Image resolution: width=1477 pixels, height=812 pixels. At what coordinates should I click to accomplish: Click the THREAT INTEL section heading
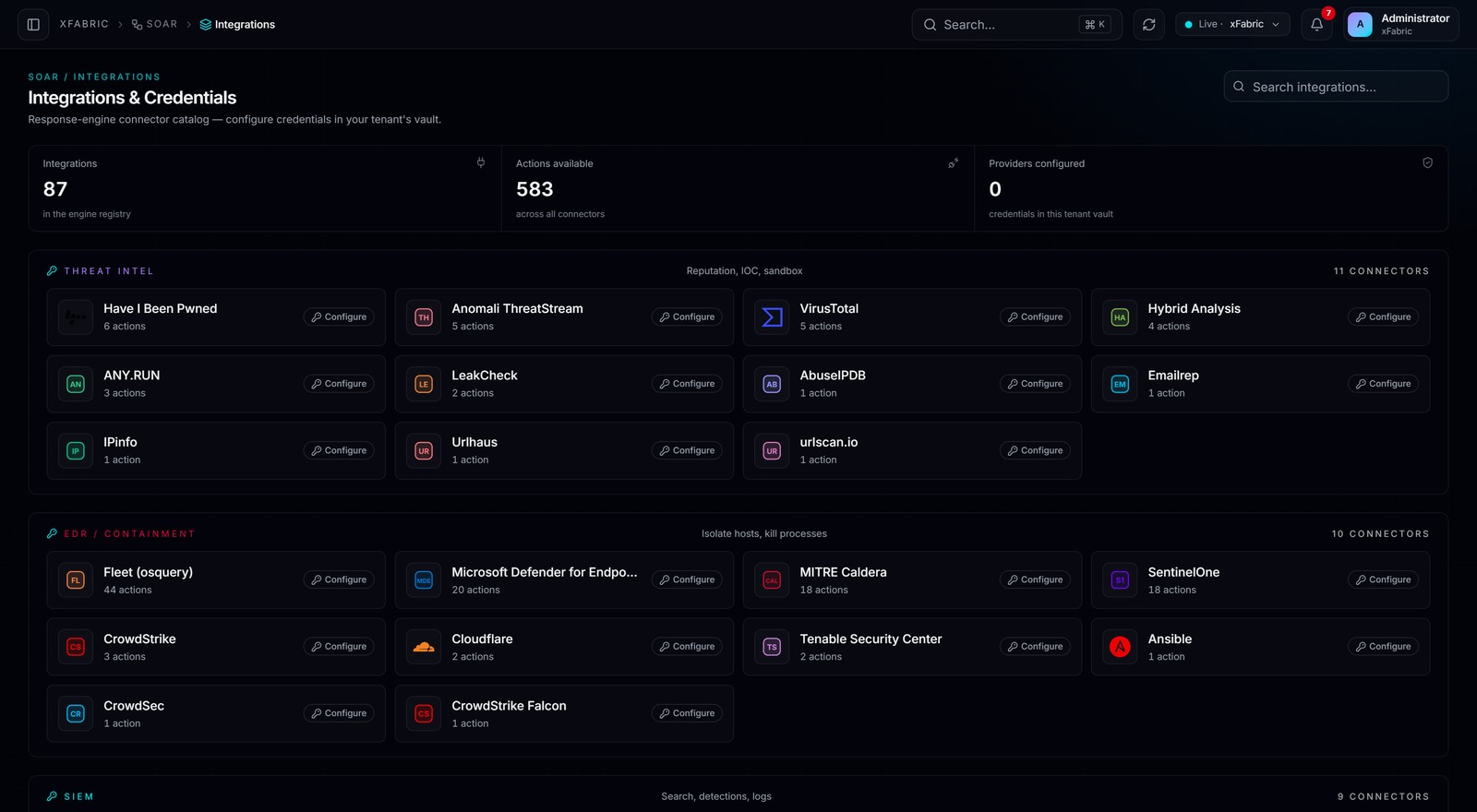(x=109, y=271)
